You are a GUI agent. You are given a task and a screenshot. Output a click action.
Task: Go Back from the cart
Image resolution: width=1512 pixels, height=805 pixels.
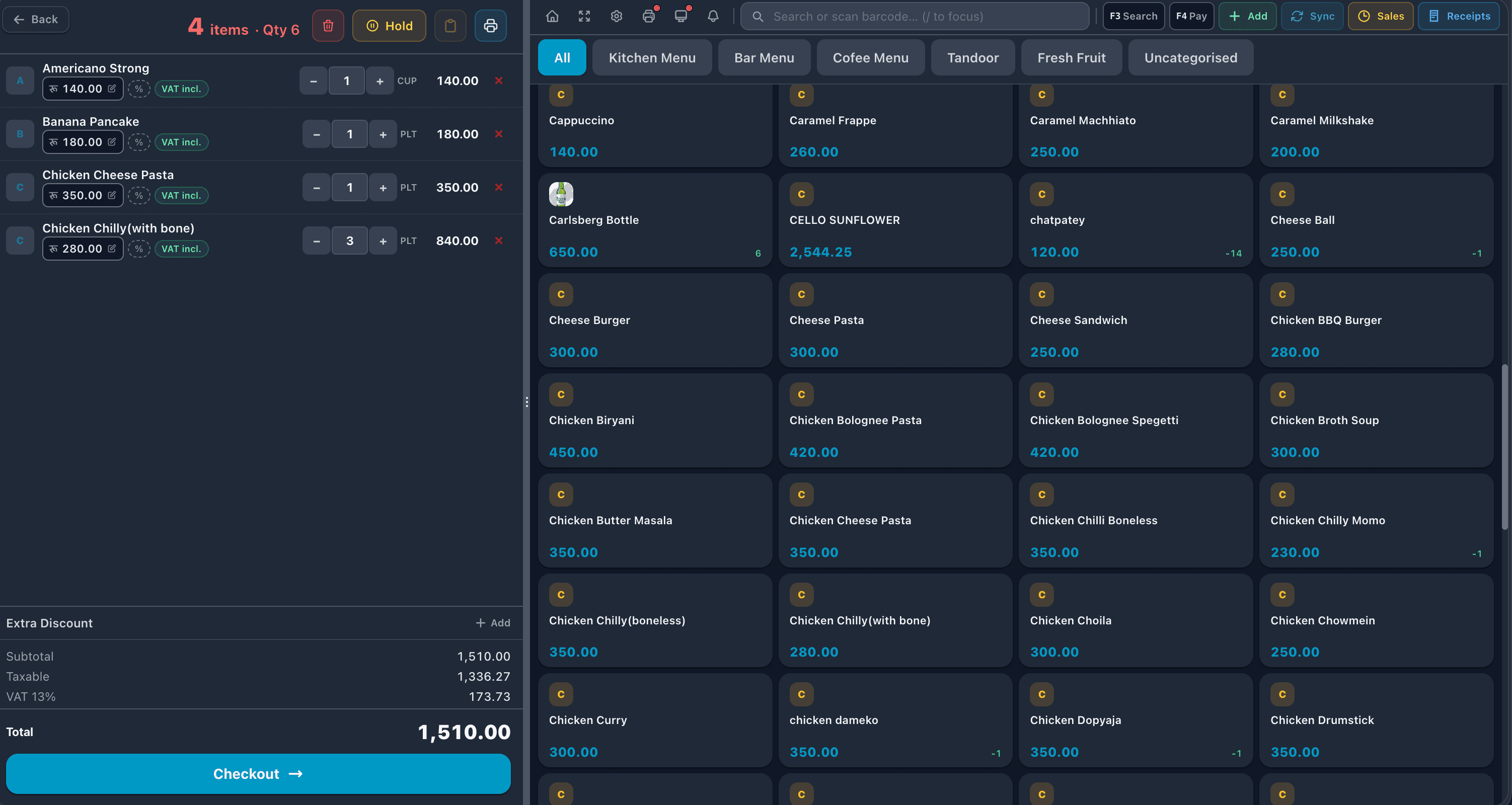[x=36, y=19]
